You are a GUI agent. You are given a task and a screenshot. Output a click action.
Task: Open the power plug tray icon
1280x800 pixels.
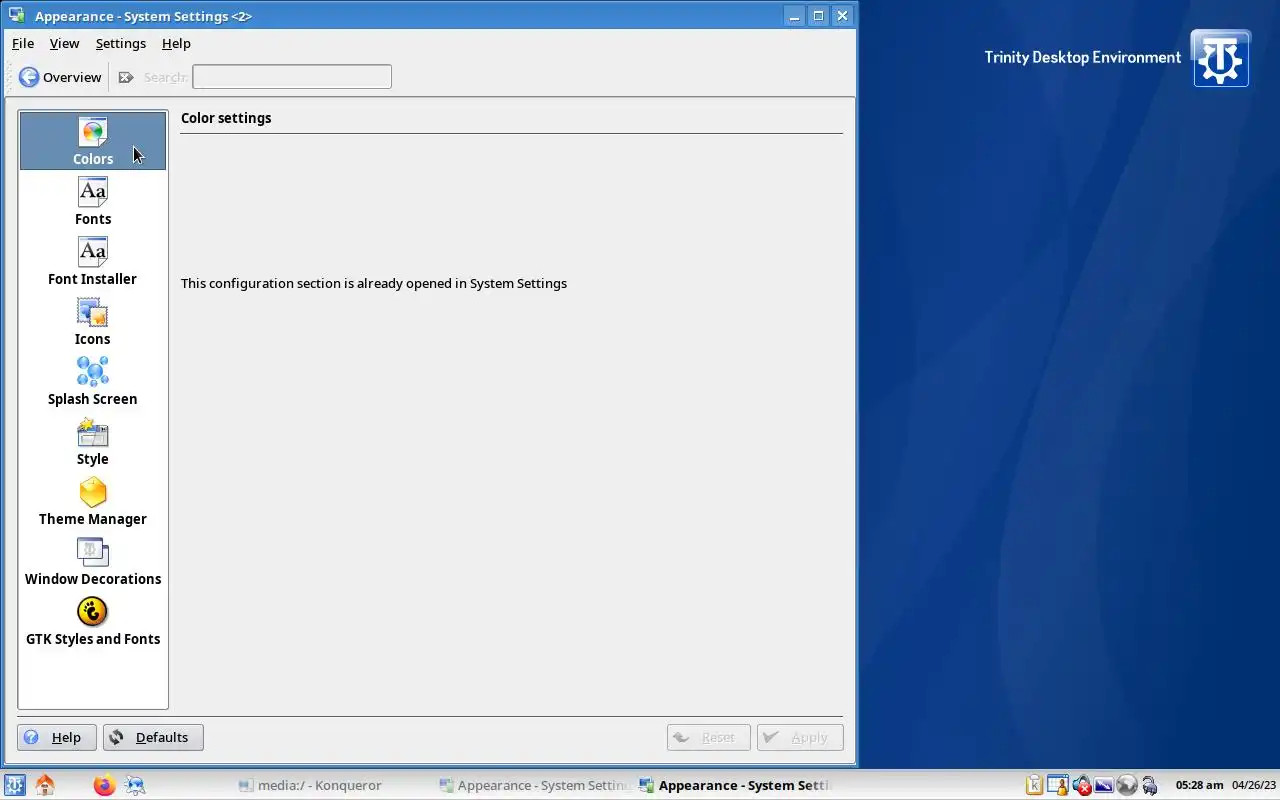coord(1150,785)
